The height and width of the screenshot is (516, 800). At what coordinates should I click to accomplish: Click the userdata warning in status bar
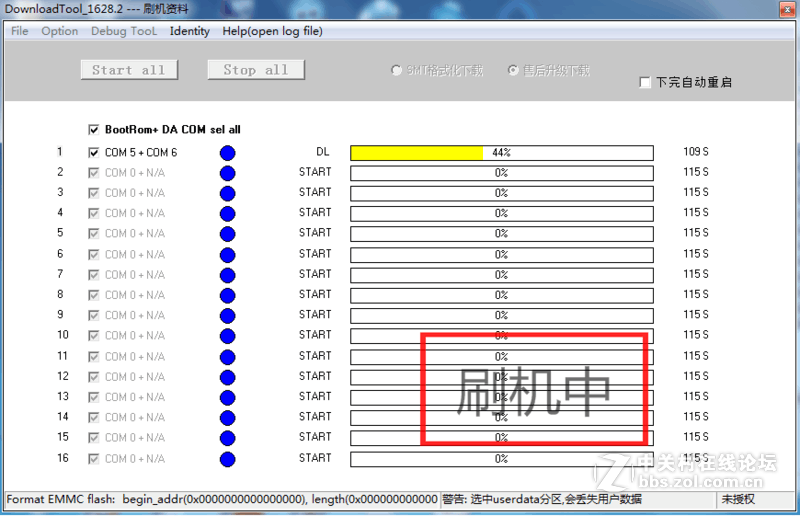542,499
